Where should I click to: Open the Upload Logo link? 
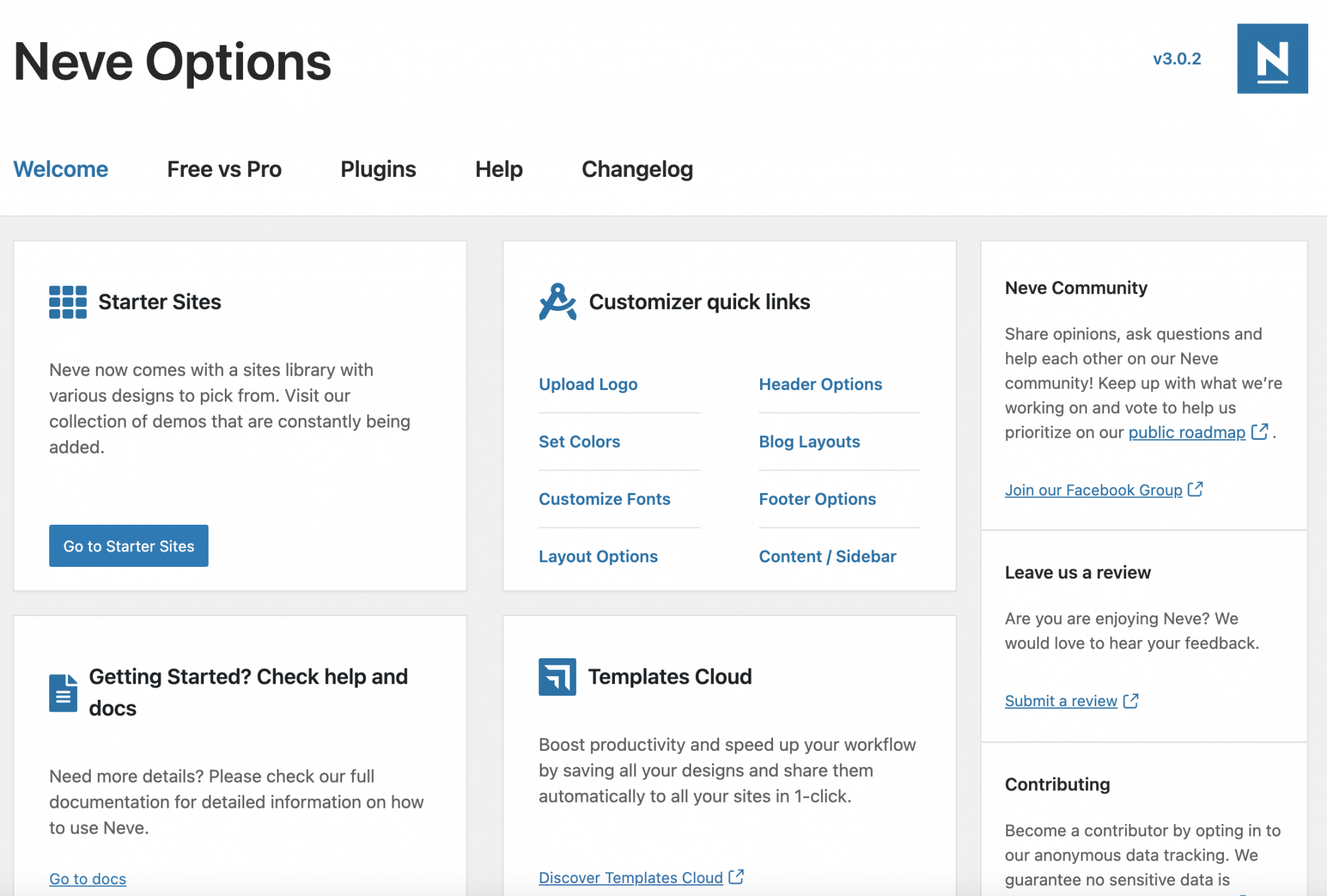(x=588, y=384)
